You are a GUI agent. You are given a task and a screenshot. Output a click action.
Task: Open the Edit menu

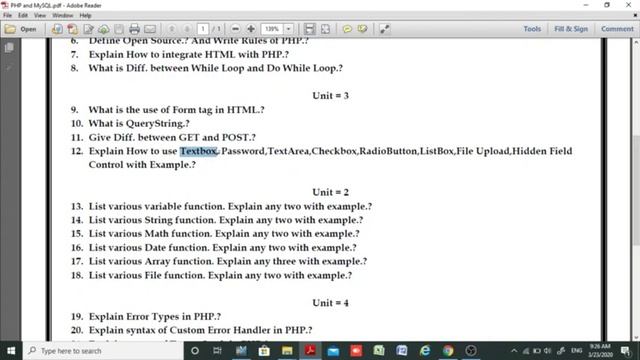point(23,16)
